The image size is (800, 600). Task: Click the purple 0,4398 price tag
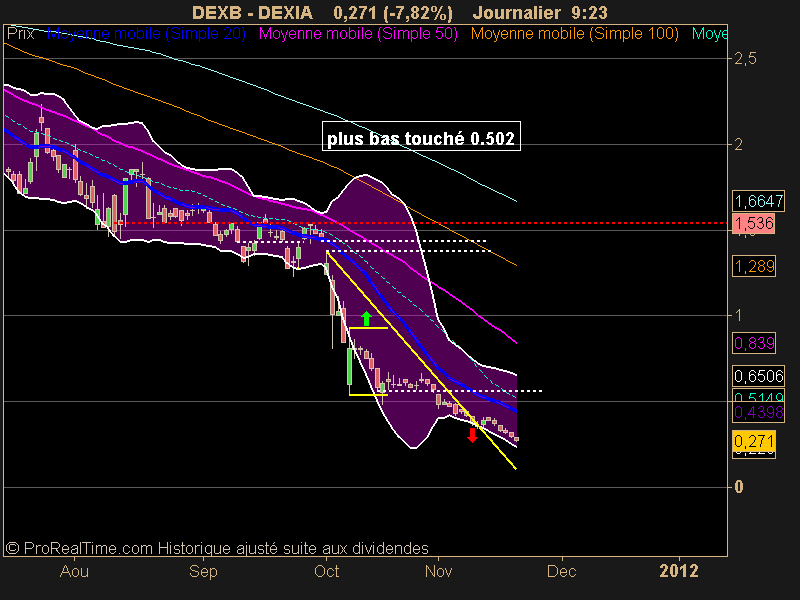pos(758,412)
